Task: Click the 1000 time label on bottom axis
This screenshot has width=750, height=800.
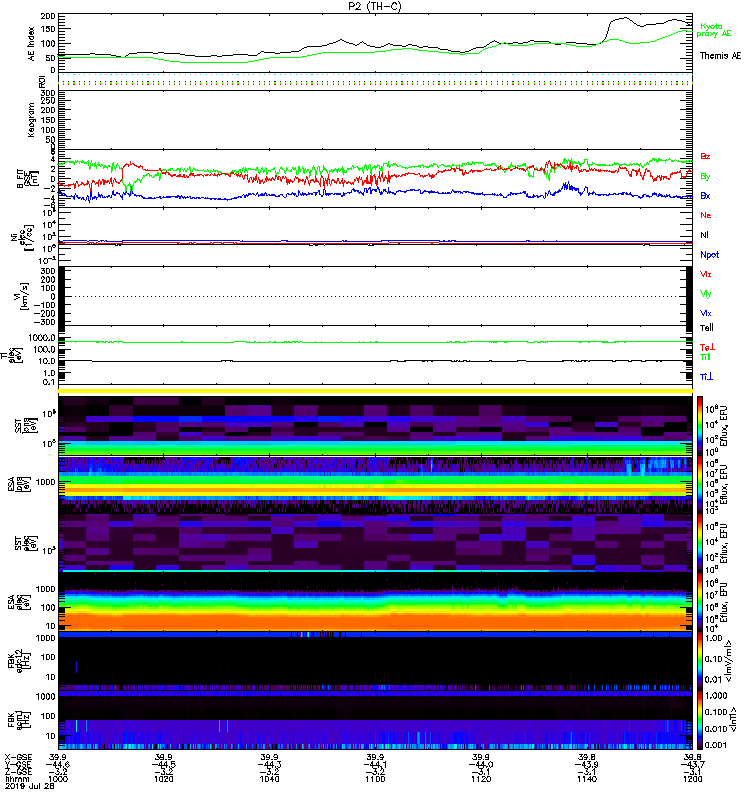Action: point(58,779)
